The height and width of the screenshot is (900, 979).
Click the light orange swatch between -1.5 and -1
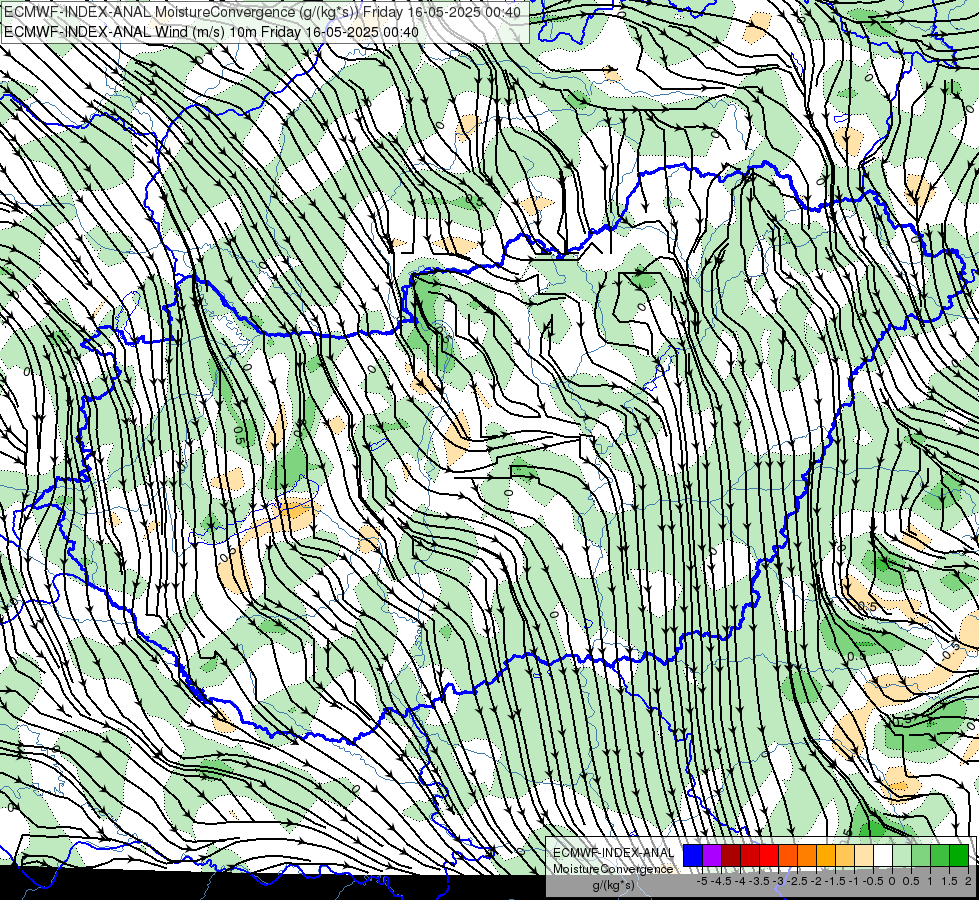coord(845,855)
